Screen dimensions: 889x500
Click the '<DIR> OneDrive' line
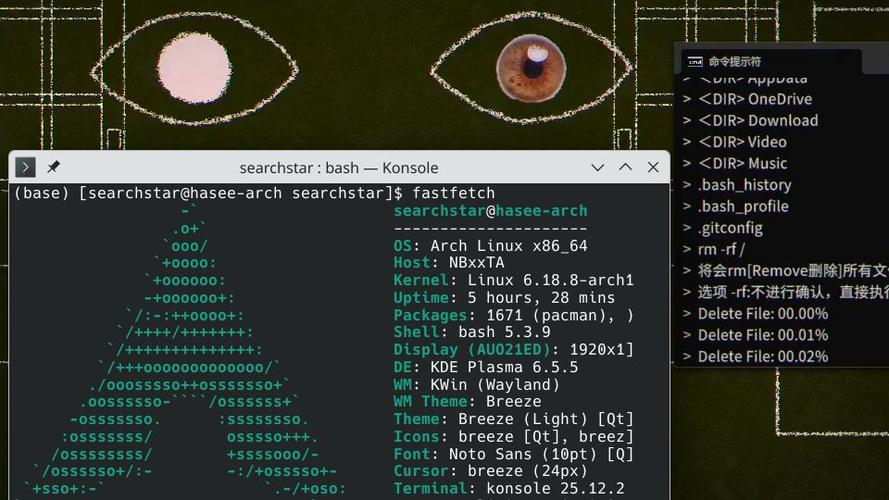(x=748, y=99)
